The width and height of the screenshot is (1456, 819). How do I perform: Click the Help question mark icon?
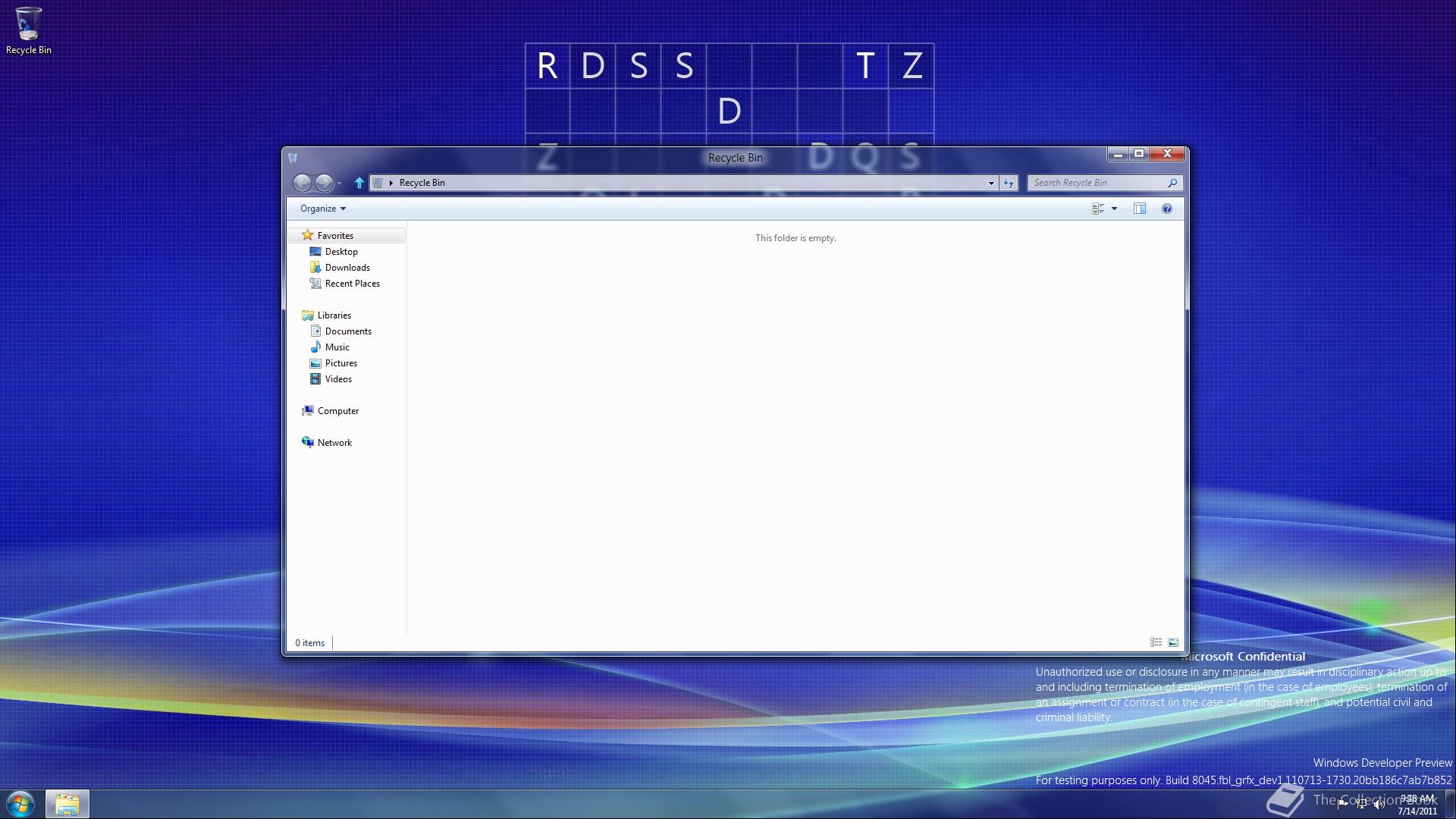click(x=1166, y=209)
